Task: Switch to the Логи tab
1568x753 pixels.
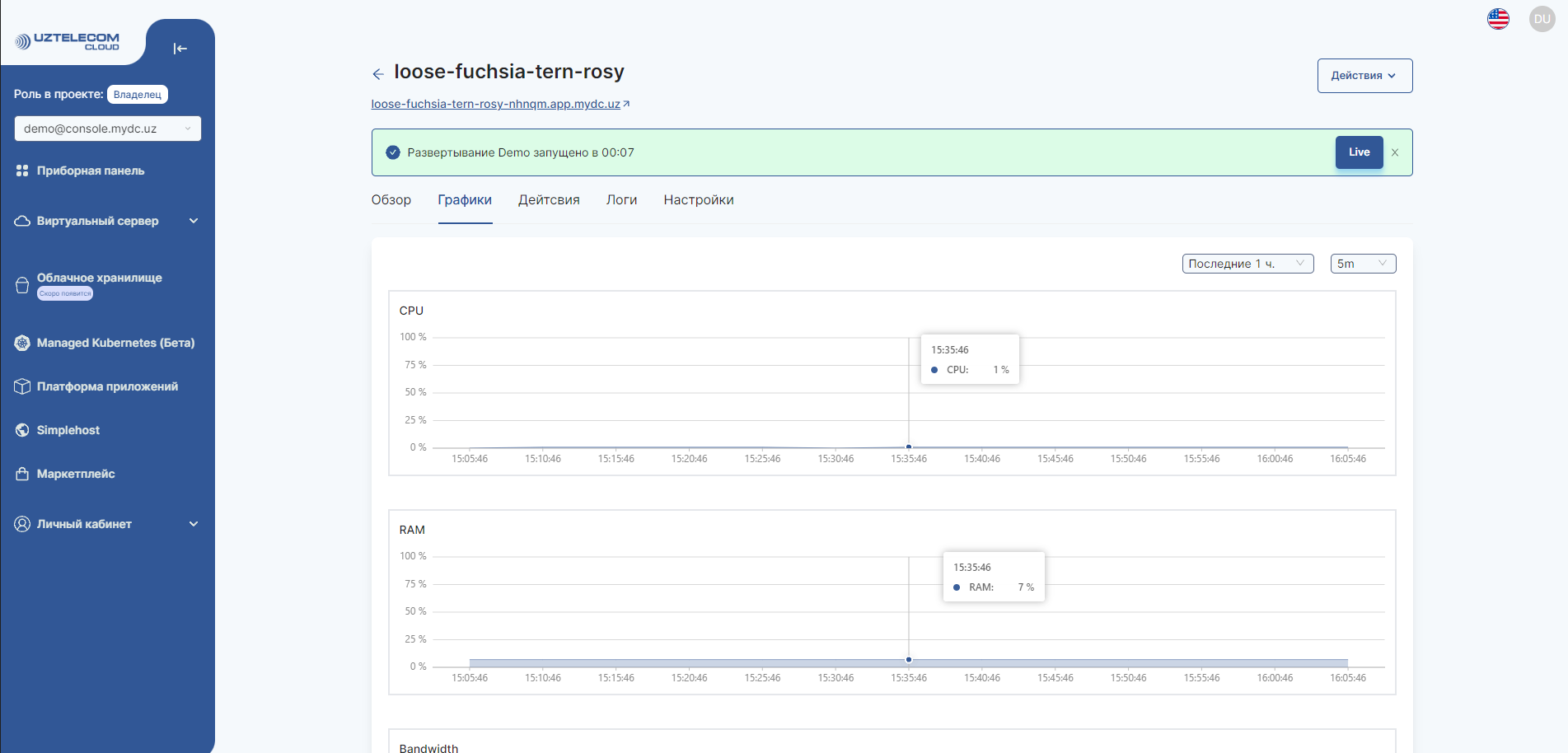Action: point(622,199)
